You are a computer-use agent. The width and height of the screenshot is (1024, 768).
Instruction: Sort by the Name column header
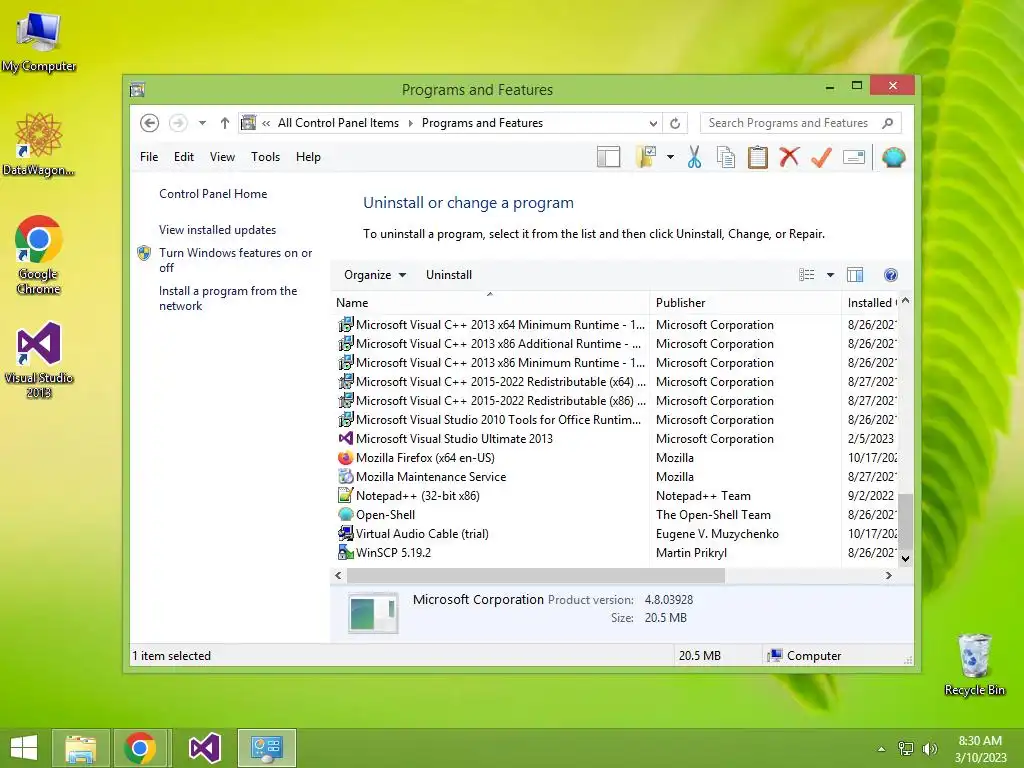490,303
